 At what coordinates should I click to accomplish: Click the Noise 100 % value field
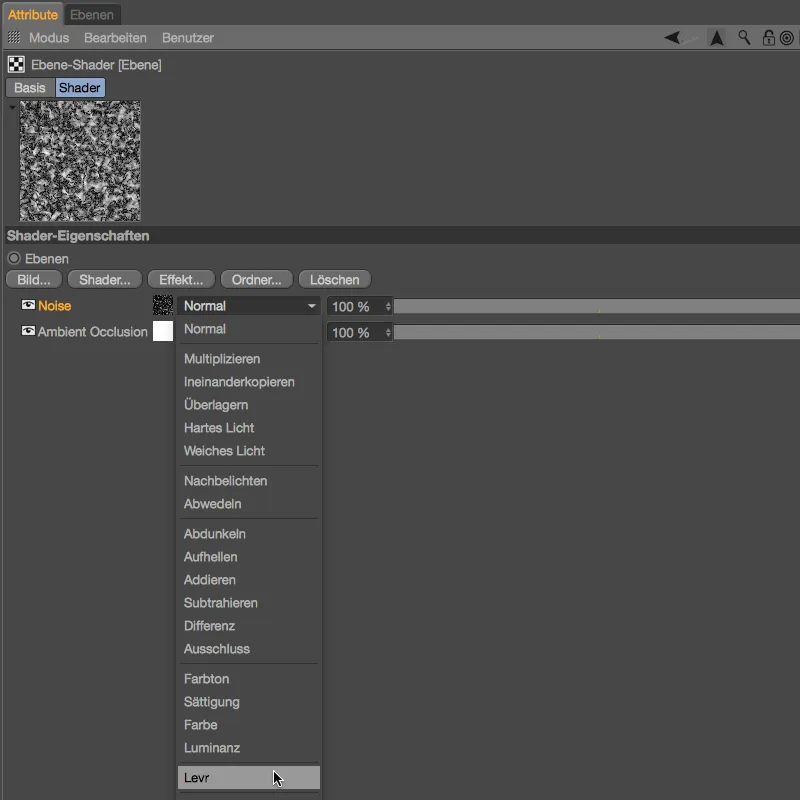(356, 306)
